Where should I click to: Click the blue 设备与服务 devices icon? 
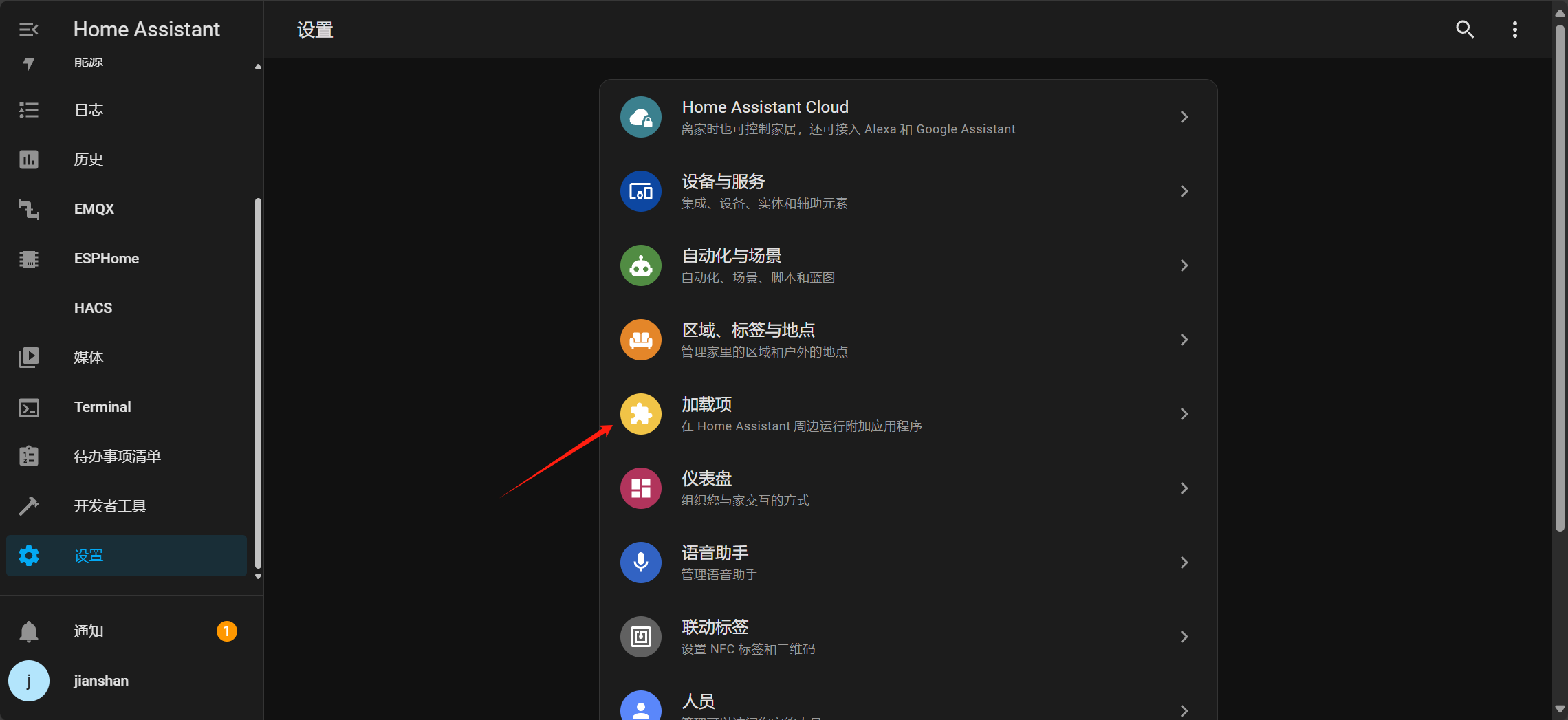(641, 191)
